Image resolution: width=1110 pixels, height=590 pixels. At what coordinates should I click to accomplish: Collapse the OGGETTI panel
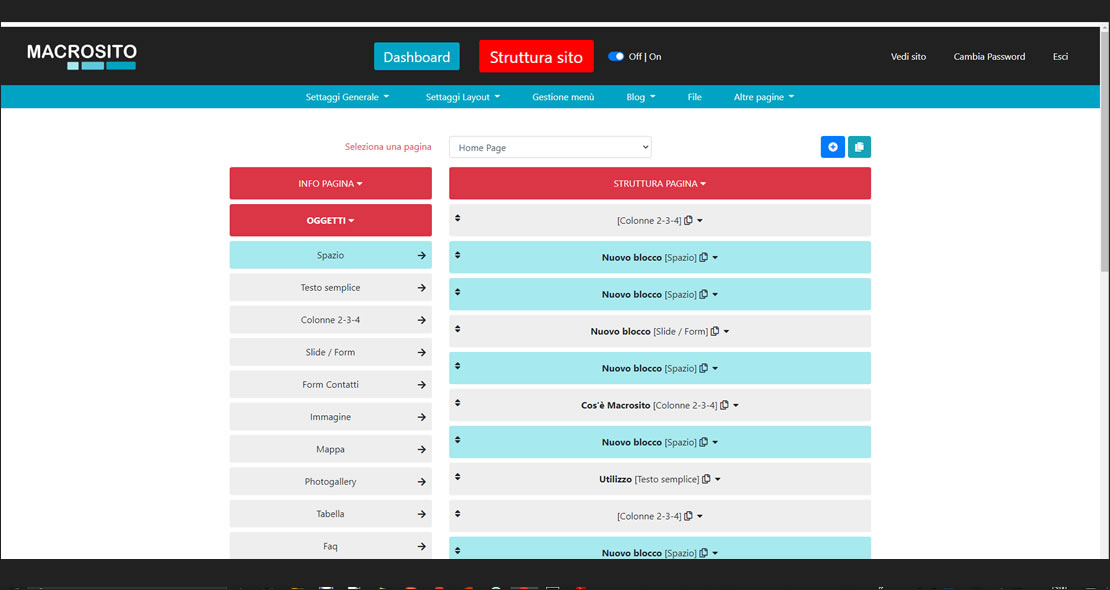click(x=330, y=221)
